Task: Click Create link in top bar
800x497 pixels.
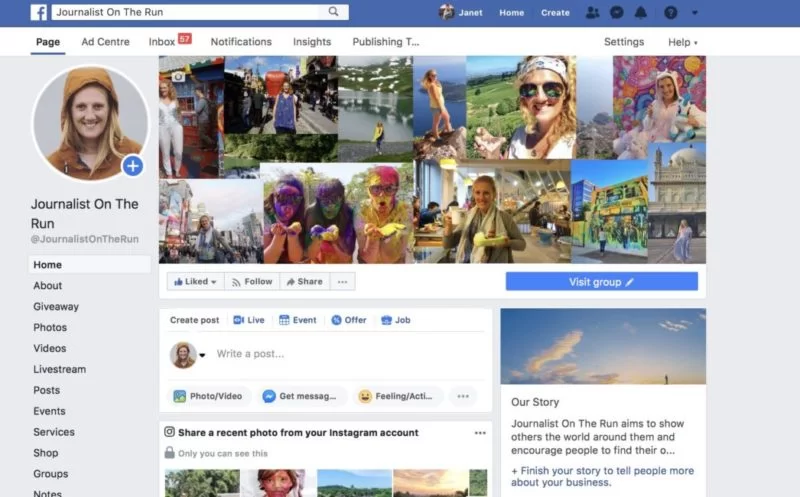Action: (555, 13)
